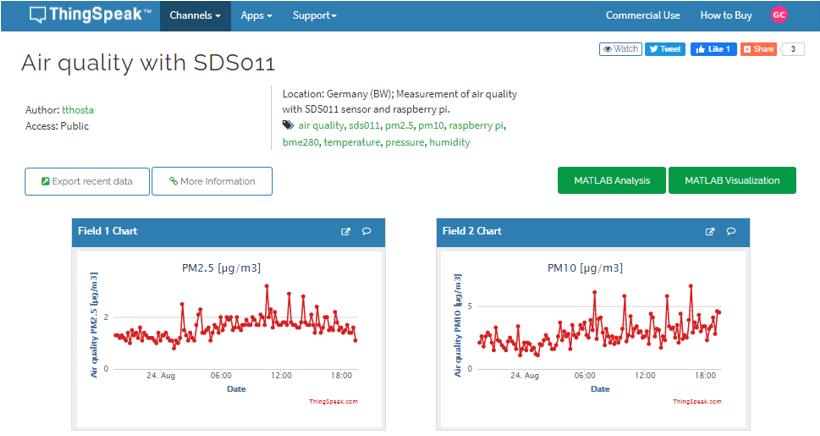Click the PM10 [µg/m3] chart heading

click(585, 268)
